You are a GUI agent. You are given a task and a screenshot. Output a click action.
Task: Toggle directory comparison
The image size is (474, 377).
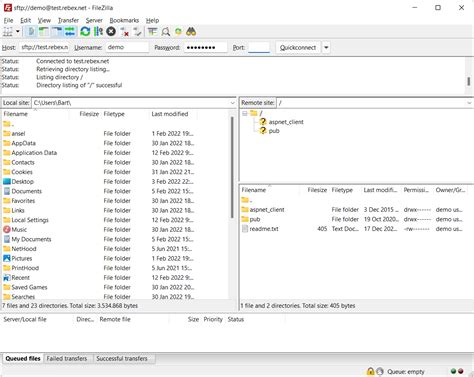click(165, 32)
